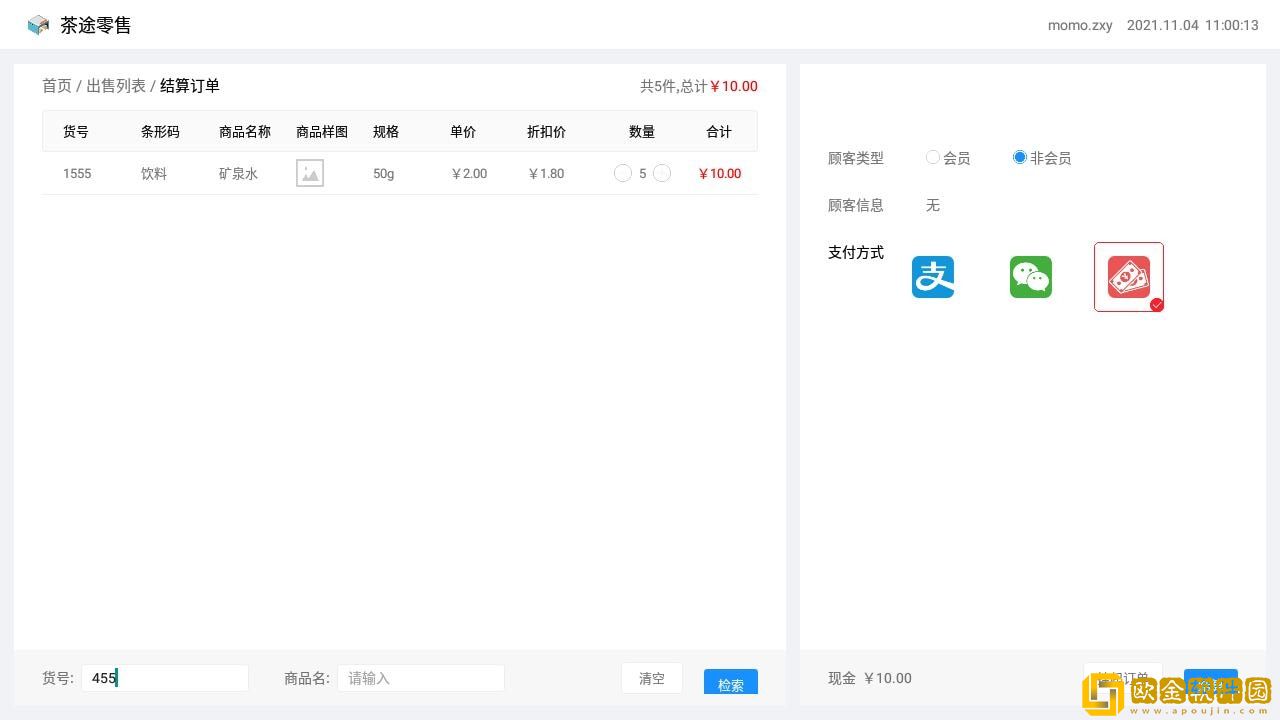The height and width of the screenshot is (720, 1280).
Task: Go to 首页 in the breadcrumb
Action: (x=57, y=86)
